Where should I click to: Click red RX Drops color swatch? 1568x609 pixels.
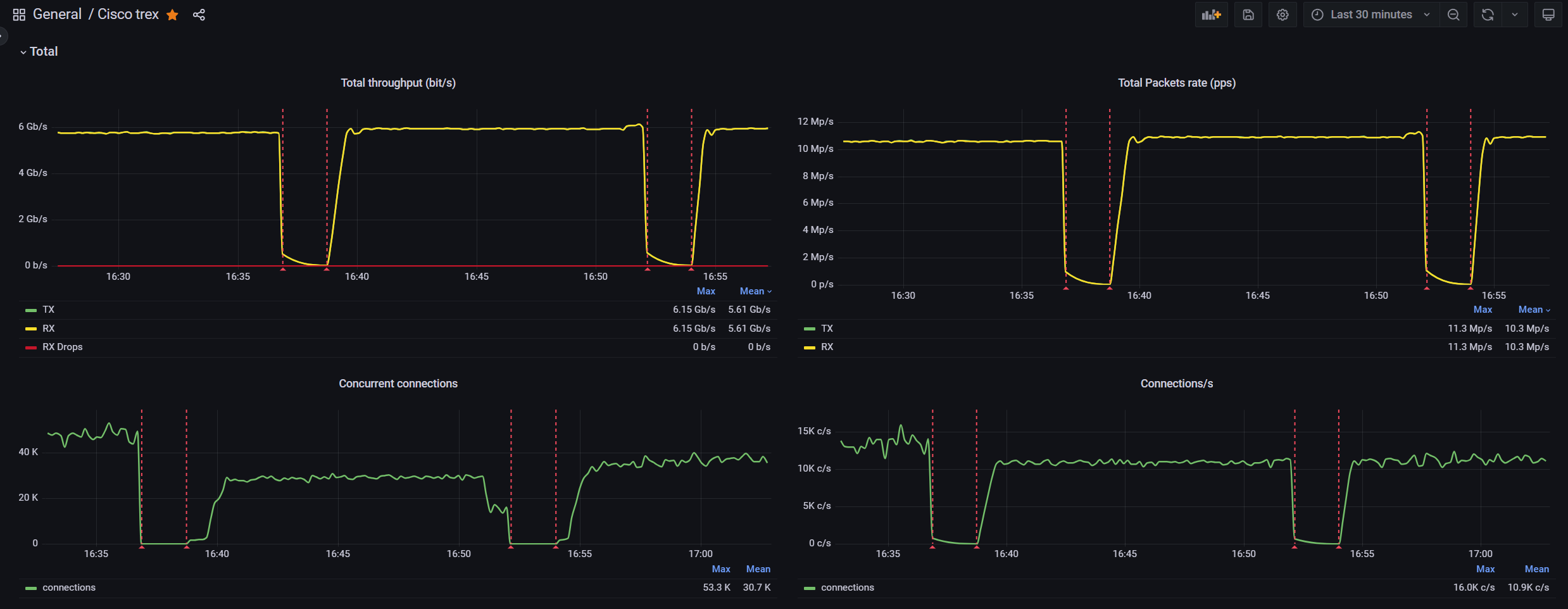[31, 348]
